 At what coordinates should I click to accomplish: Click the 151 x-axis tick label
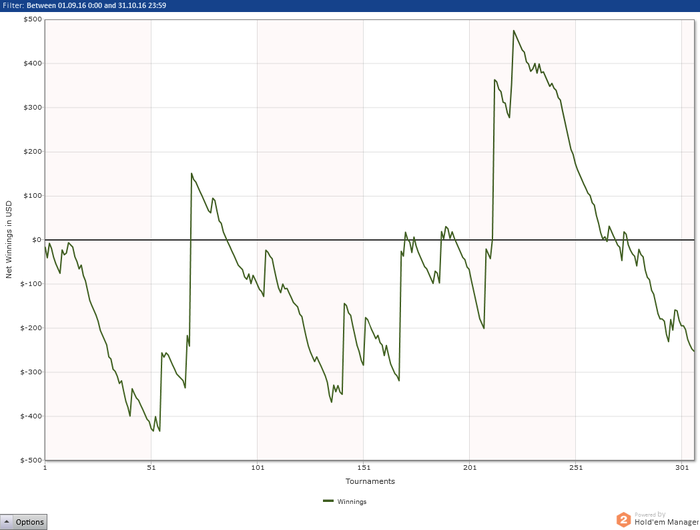[364, 467]
